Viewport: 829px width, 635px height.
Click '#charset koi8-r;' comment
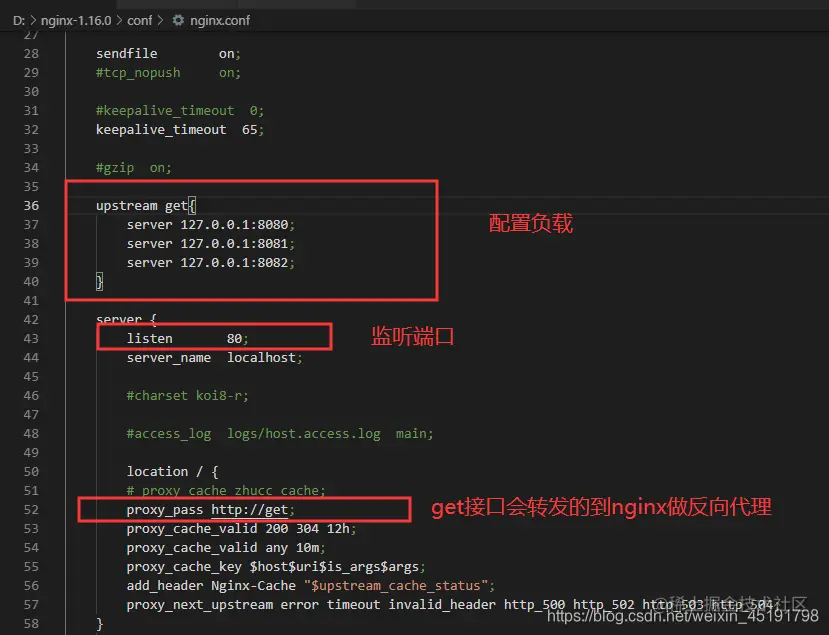188,395
